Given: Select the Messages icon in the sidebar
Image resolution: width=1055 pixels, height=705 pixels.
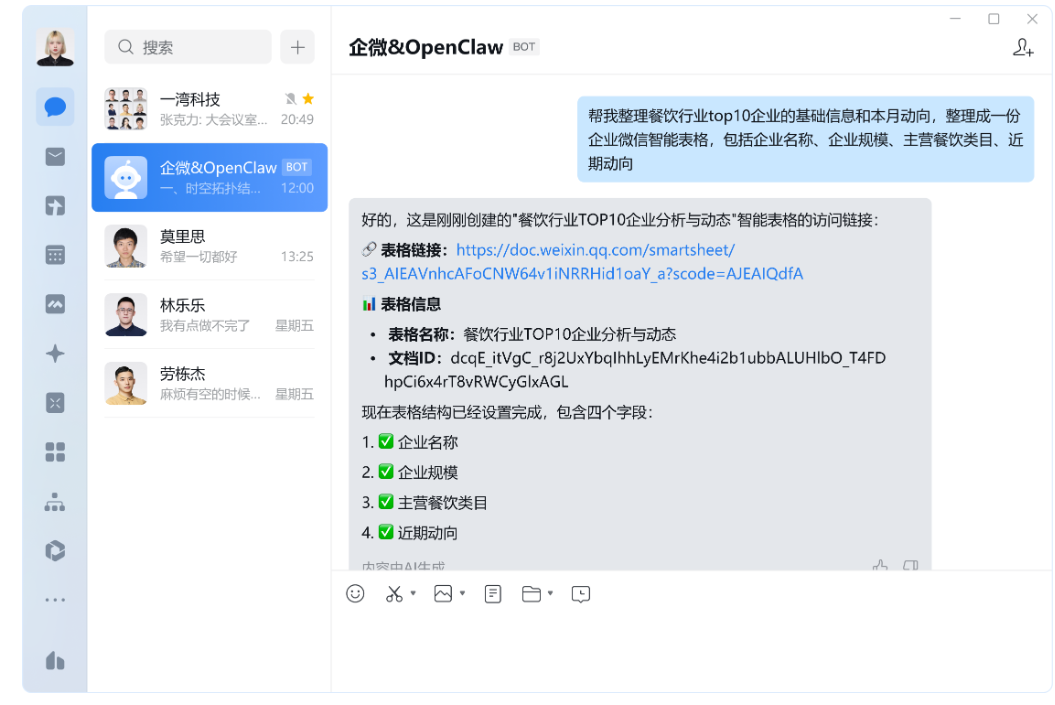Looking at the screenshot, I should coord(54,107).
